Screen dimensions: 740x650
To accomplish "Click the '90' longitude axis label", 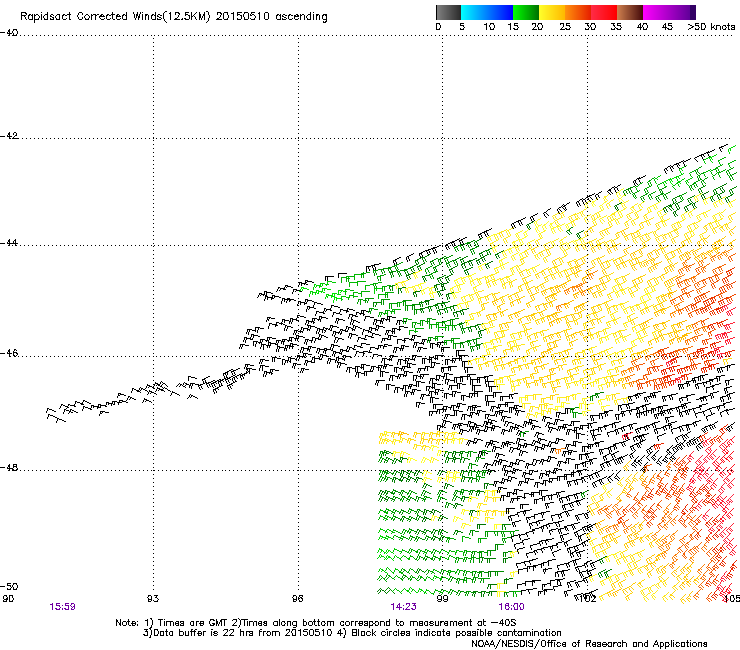I will [8, 599].
